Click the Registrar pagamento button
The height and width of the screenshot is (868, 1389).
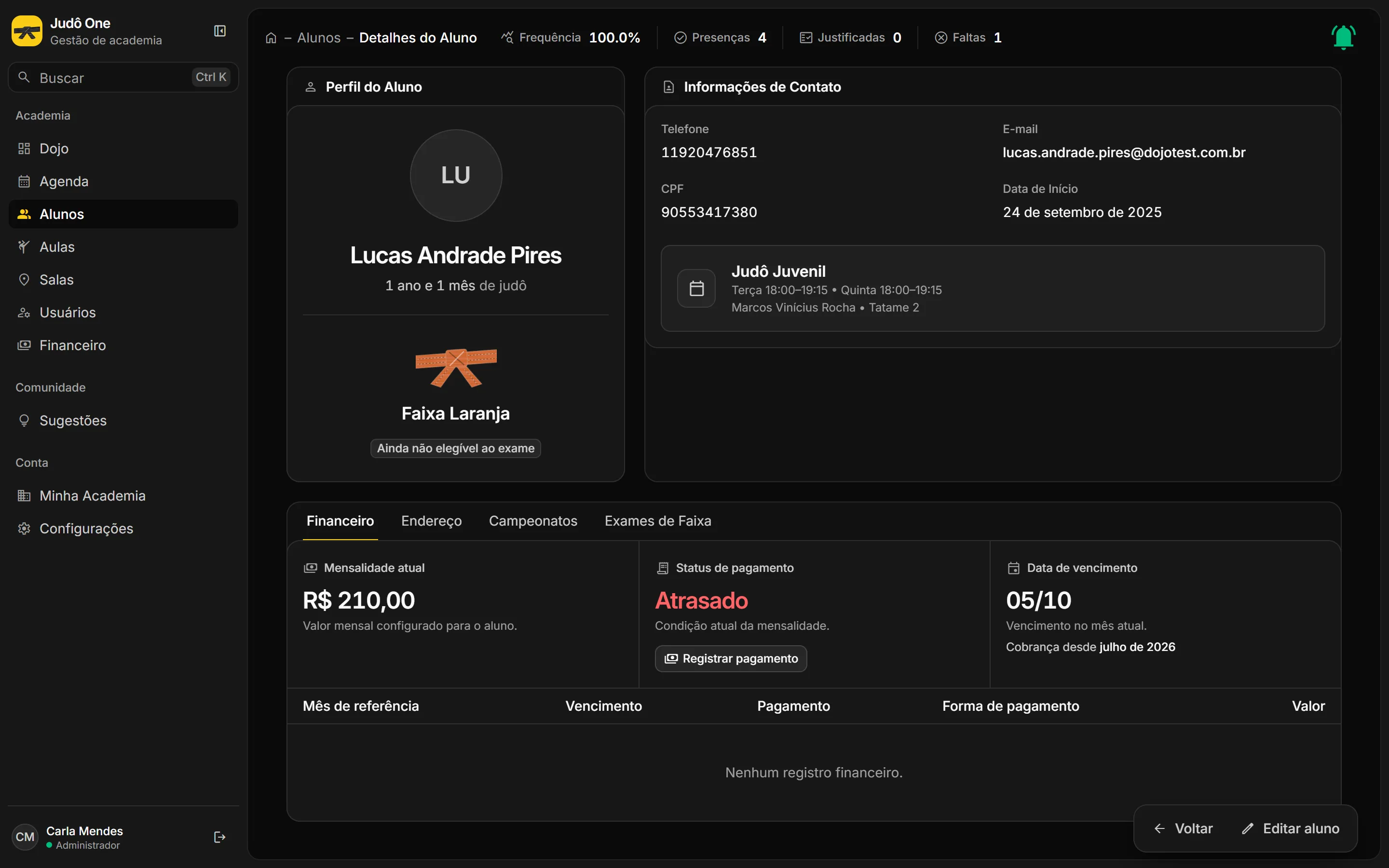[731, 658]
